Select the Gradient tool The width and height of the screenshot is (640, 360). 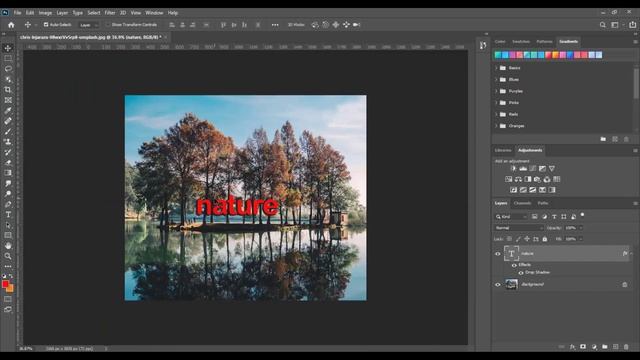point(8,173)
